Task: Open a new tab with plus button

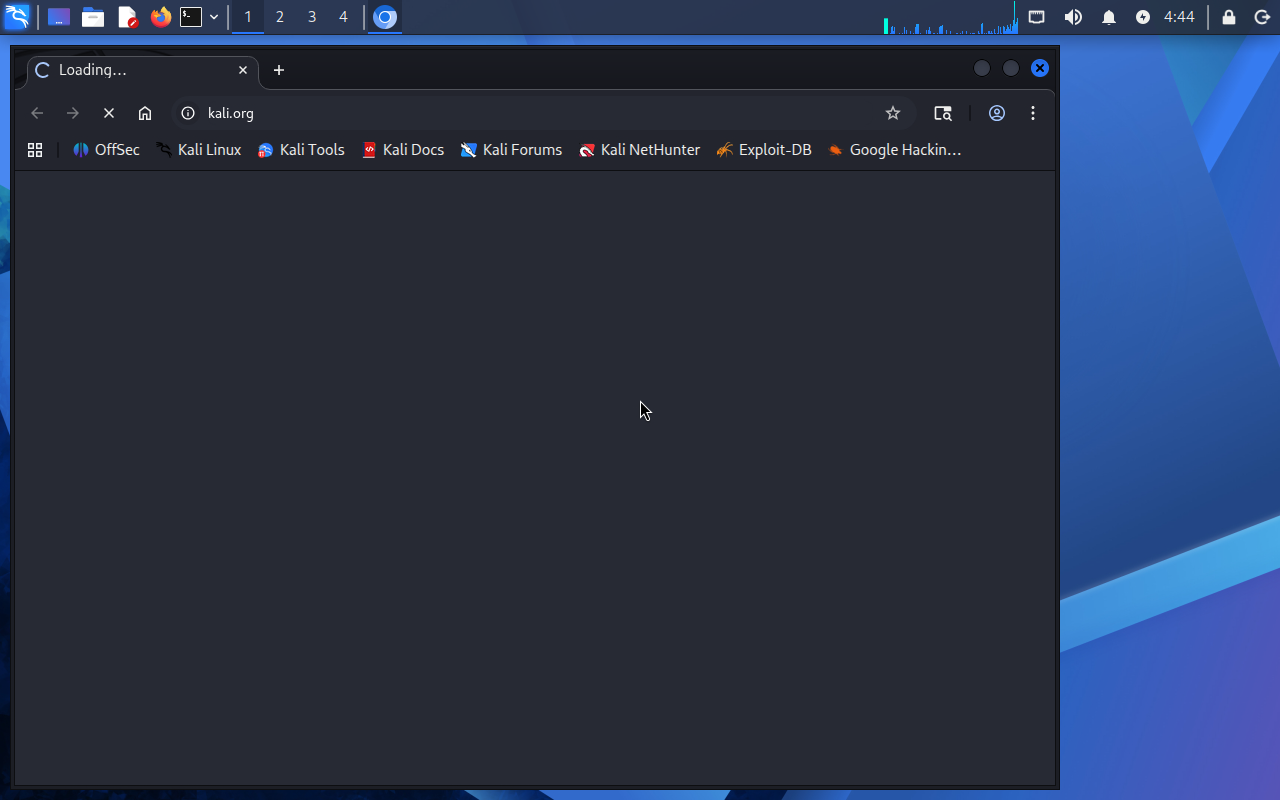Action: tap(279, 70)
